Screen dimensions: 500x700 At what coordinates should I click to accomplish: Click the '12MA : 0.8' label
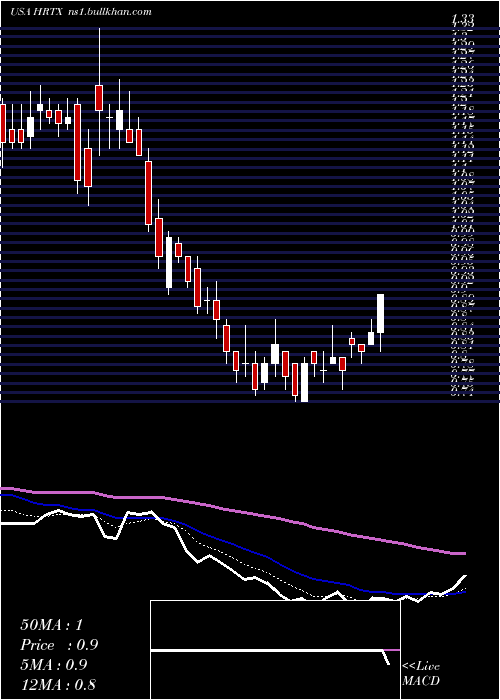click(x=58, y=685)
